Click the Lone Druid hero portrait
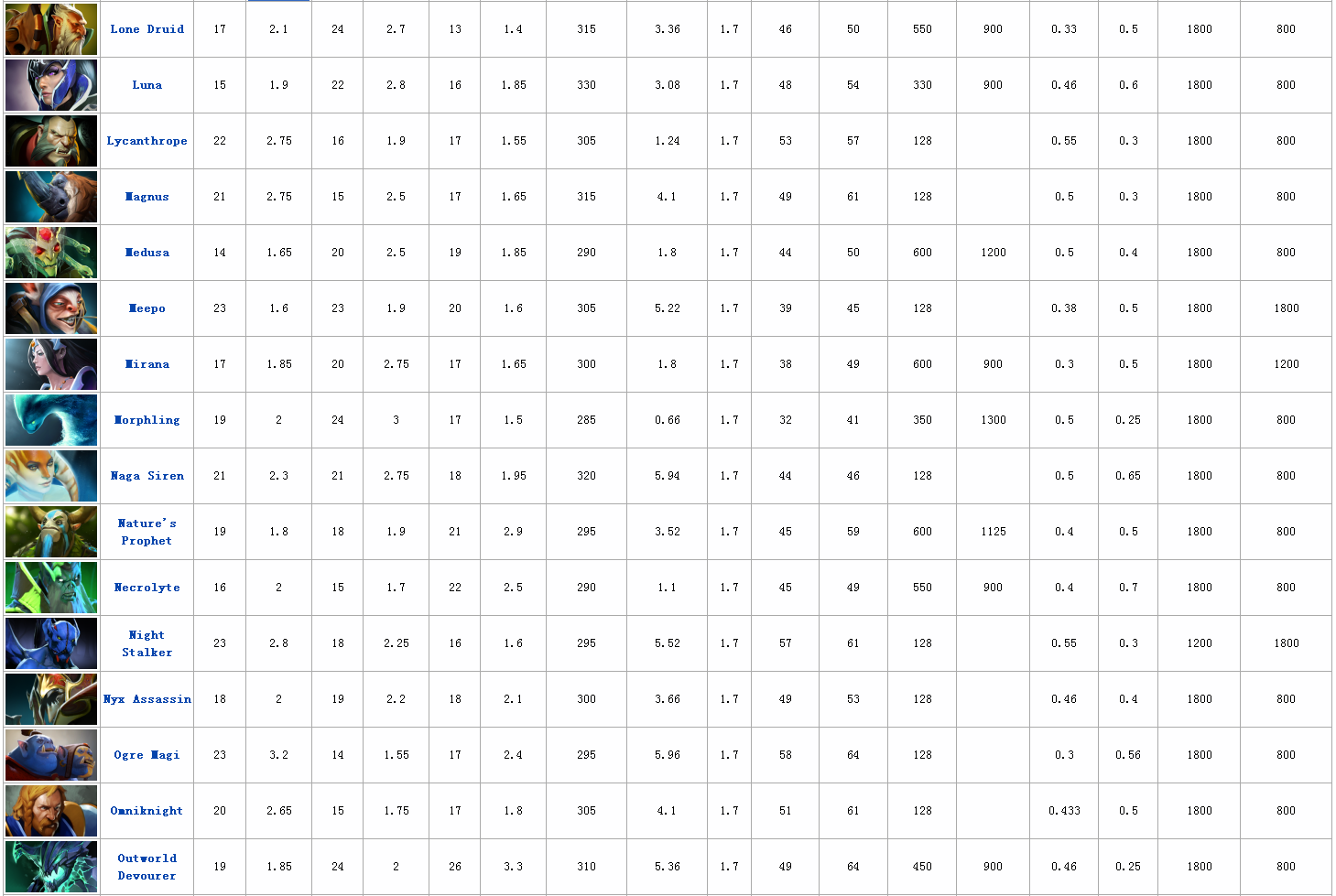 tap(51, 29)
